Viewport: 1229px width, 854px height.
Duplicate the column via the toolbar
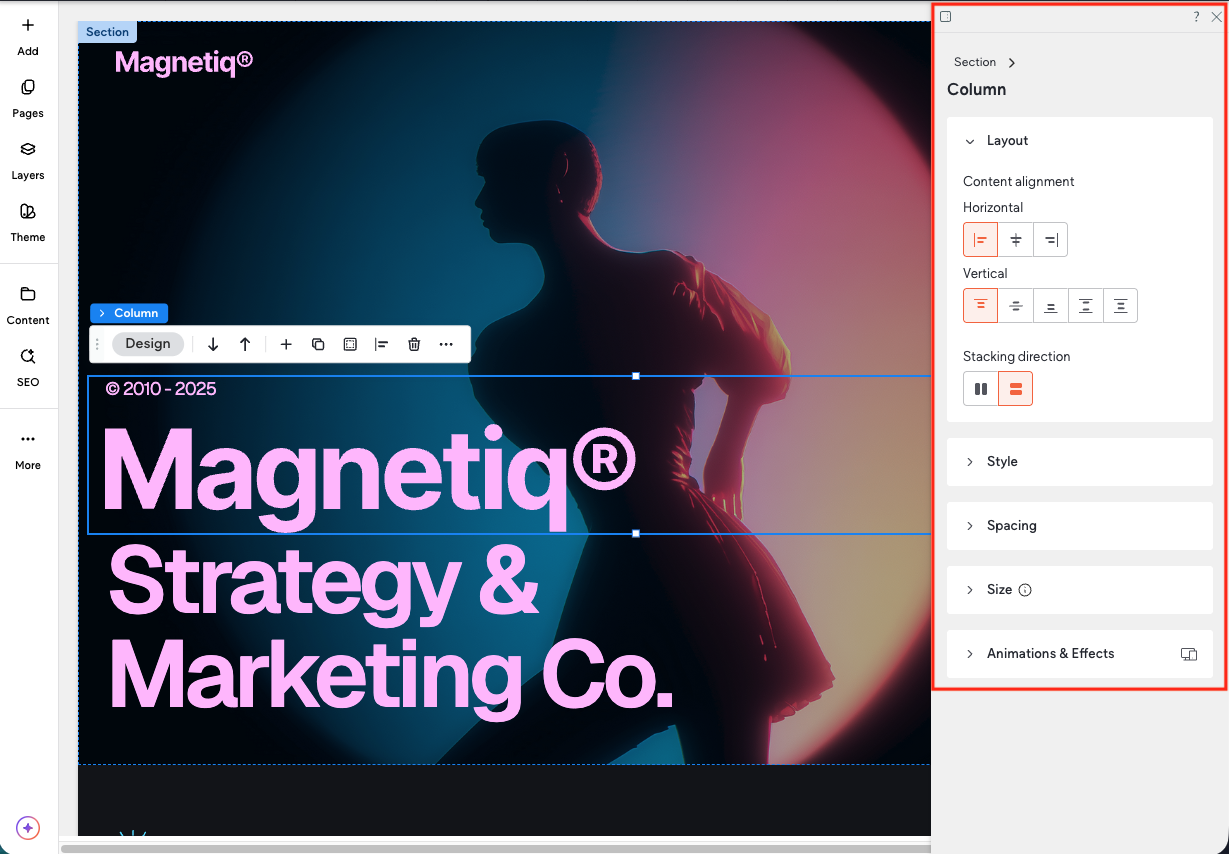318,344
